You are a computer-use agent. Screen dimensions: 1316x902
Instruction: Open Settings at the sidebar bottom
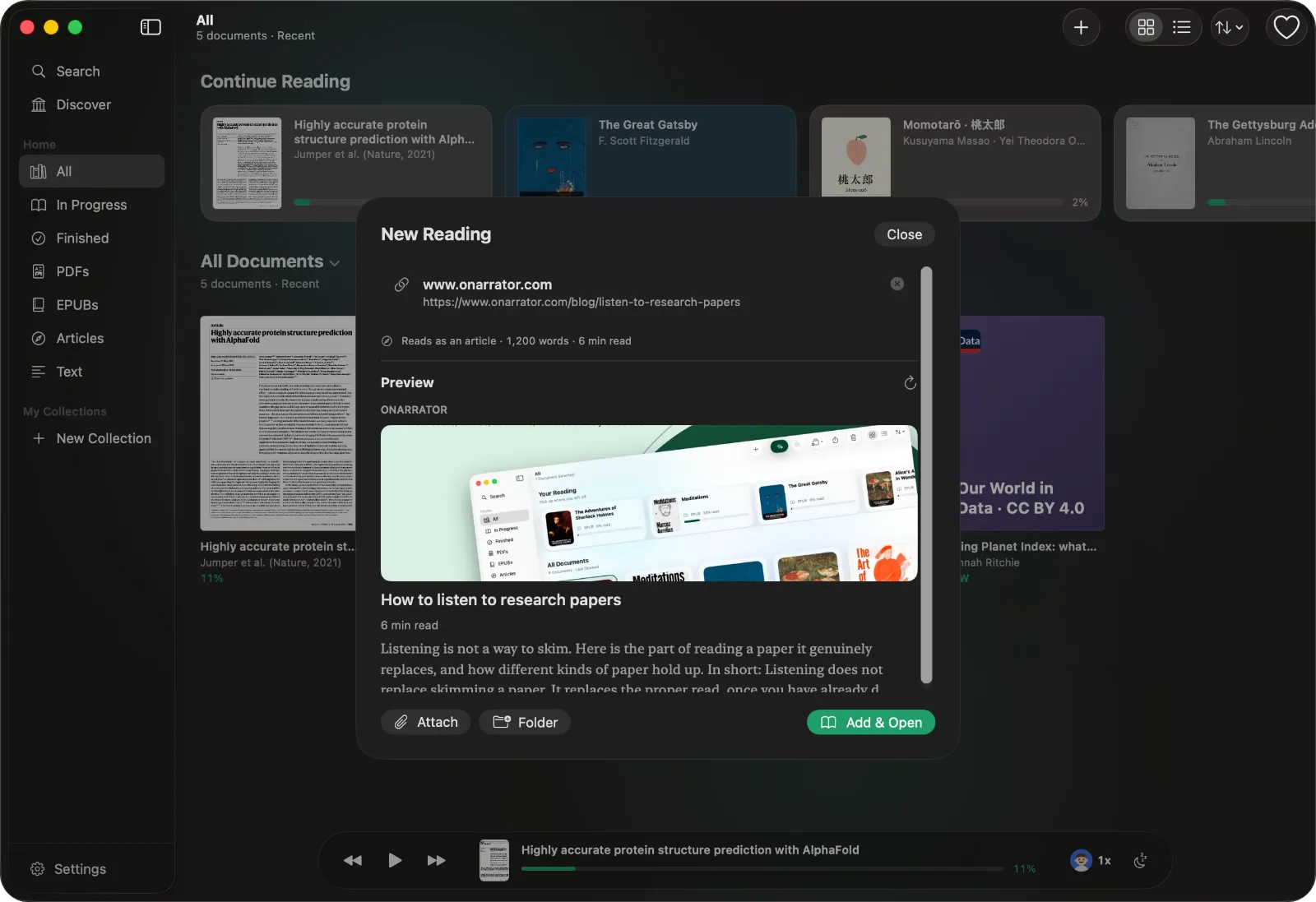[68, 869]
